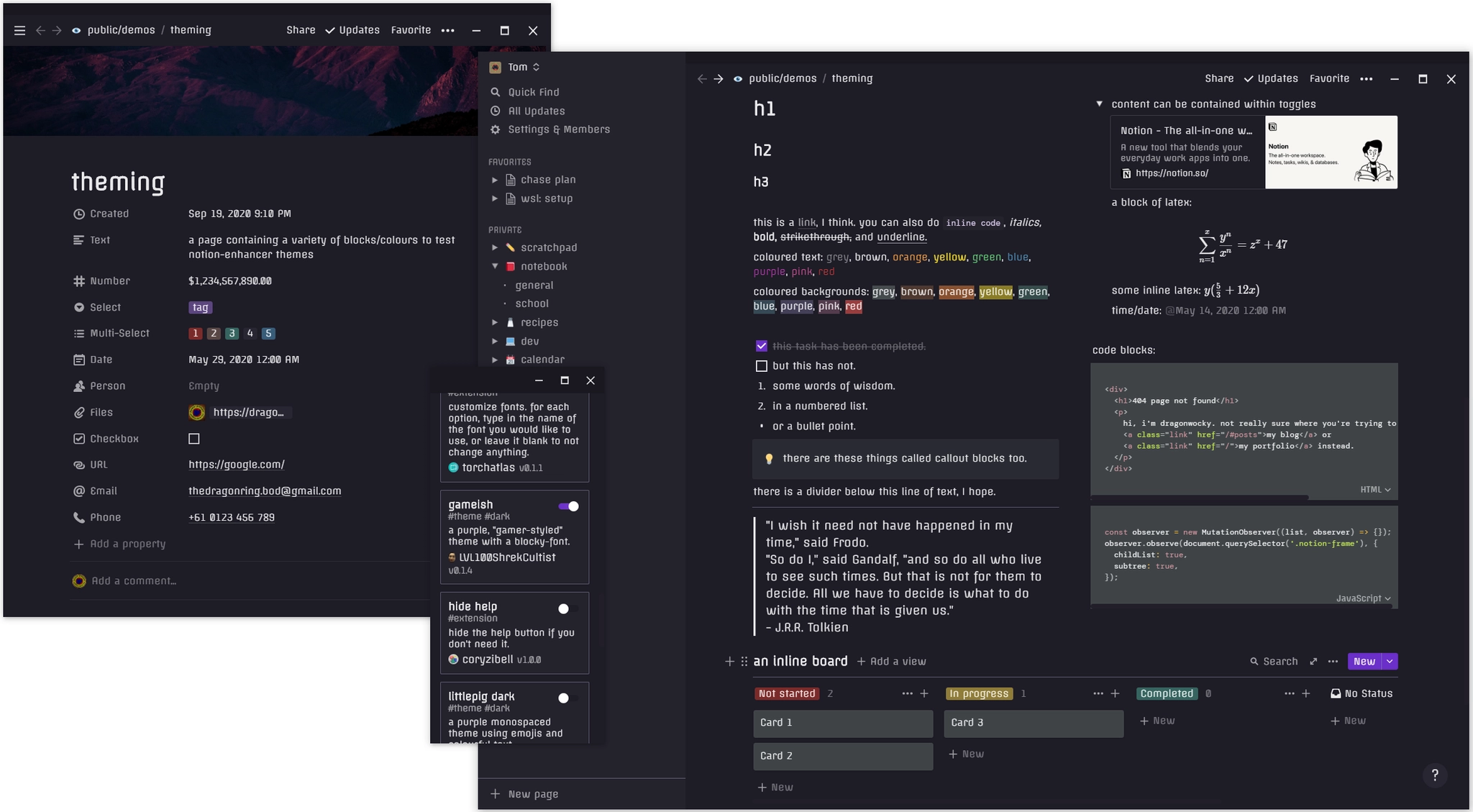This screenshot has width=1473, height=812.
Task: Click Favorite in right window header
Action: click(1328, 79)
